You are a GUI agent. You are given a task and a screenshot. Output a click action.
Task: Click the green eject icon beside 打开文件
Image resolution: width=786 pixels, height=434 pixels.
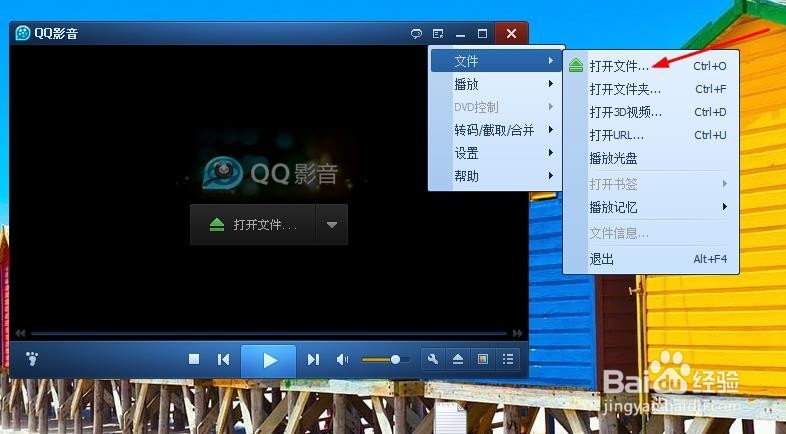tap(576, 66)
